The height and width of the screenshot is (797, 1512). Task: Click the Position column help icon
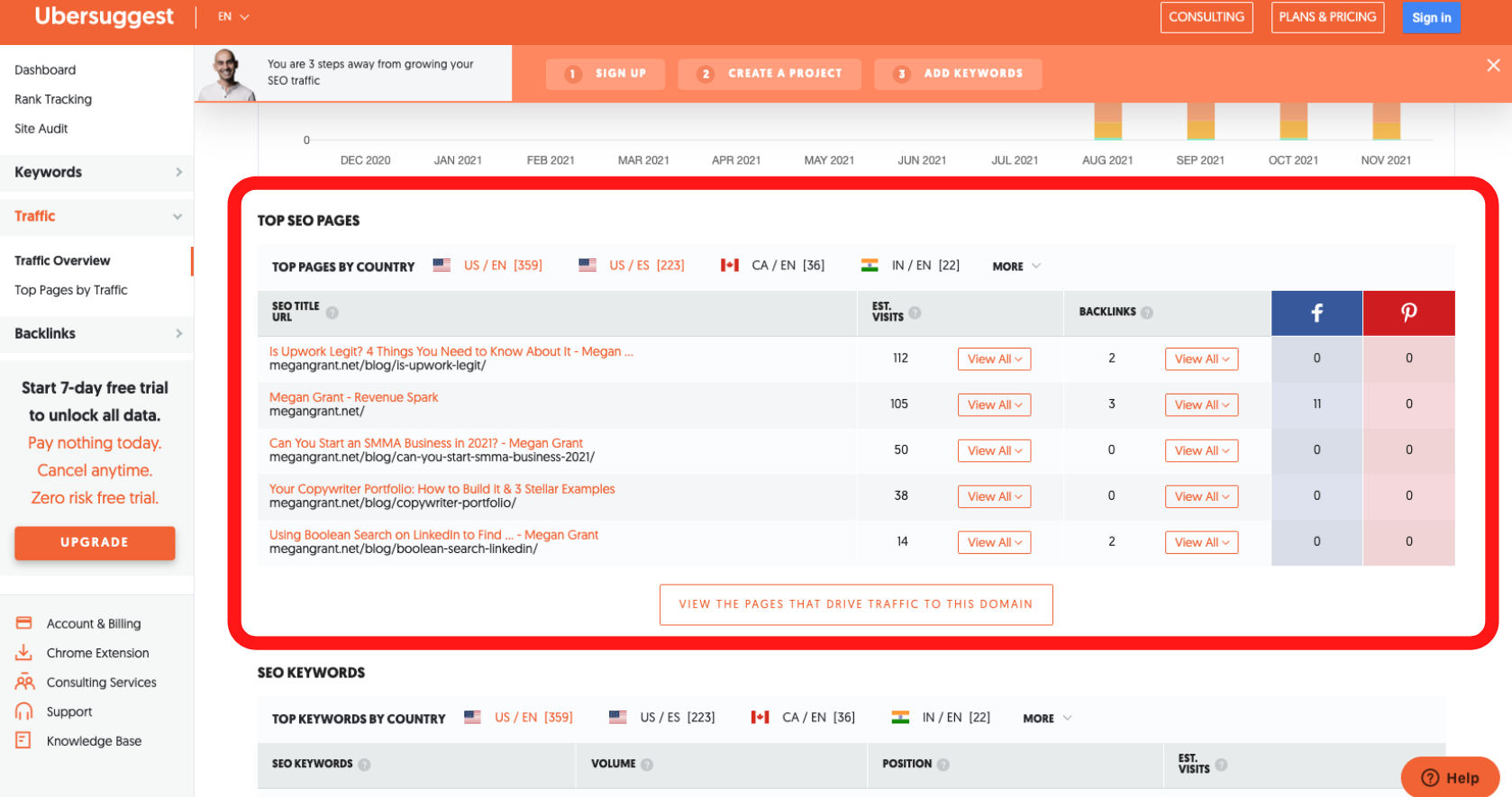943,765
